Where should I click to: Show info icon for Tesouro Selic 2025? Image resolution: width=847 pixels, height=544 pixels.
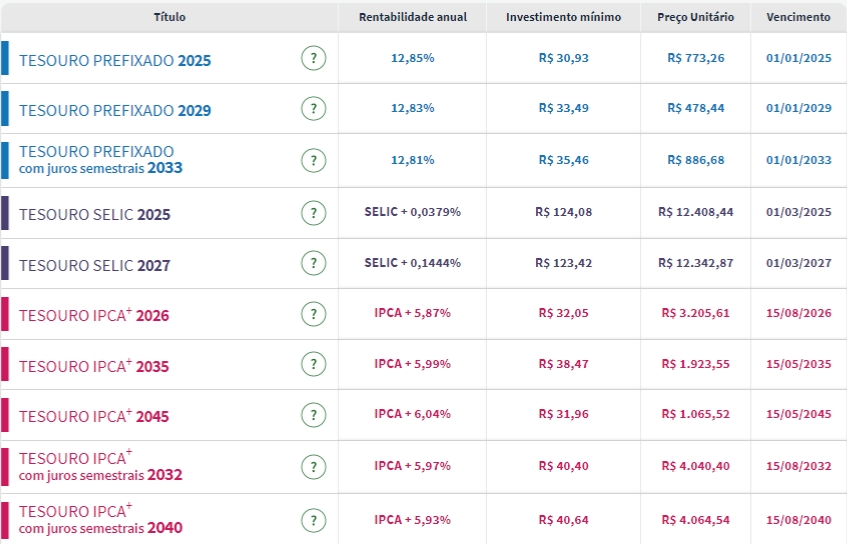313,213
